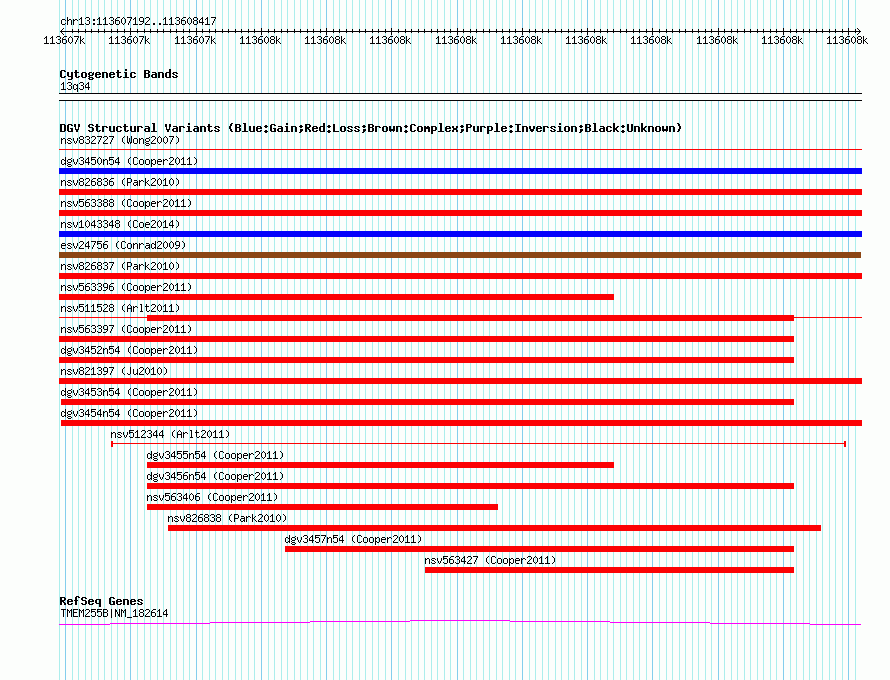Select the esv24756 (Conrad2009) label
The width and height of the screenshot is (890, 680).
click(123, 245)
